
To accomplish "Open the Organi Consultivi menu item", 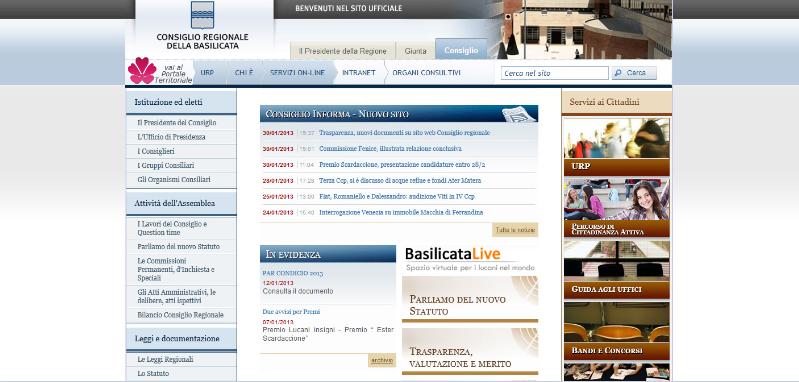I will [x=426, y=73].
